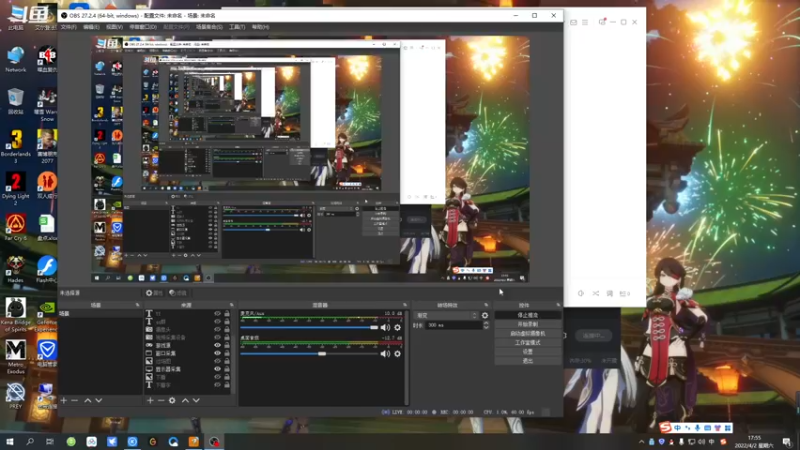Open the Recycle Bin desktop icon

[16, 101]
